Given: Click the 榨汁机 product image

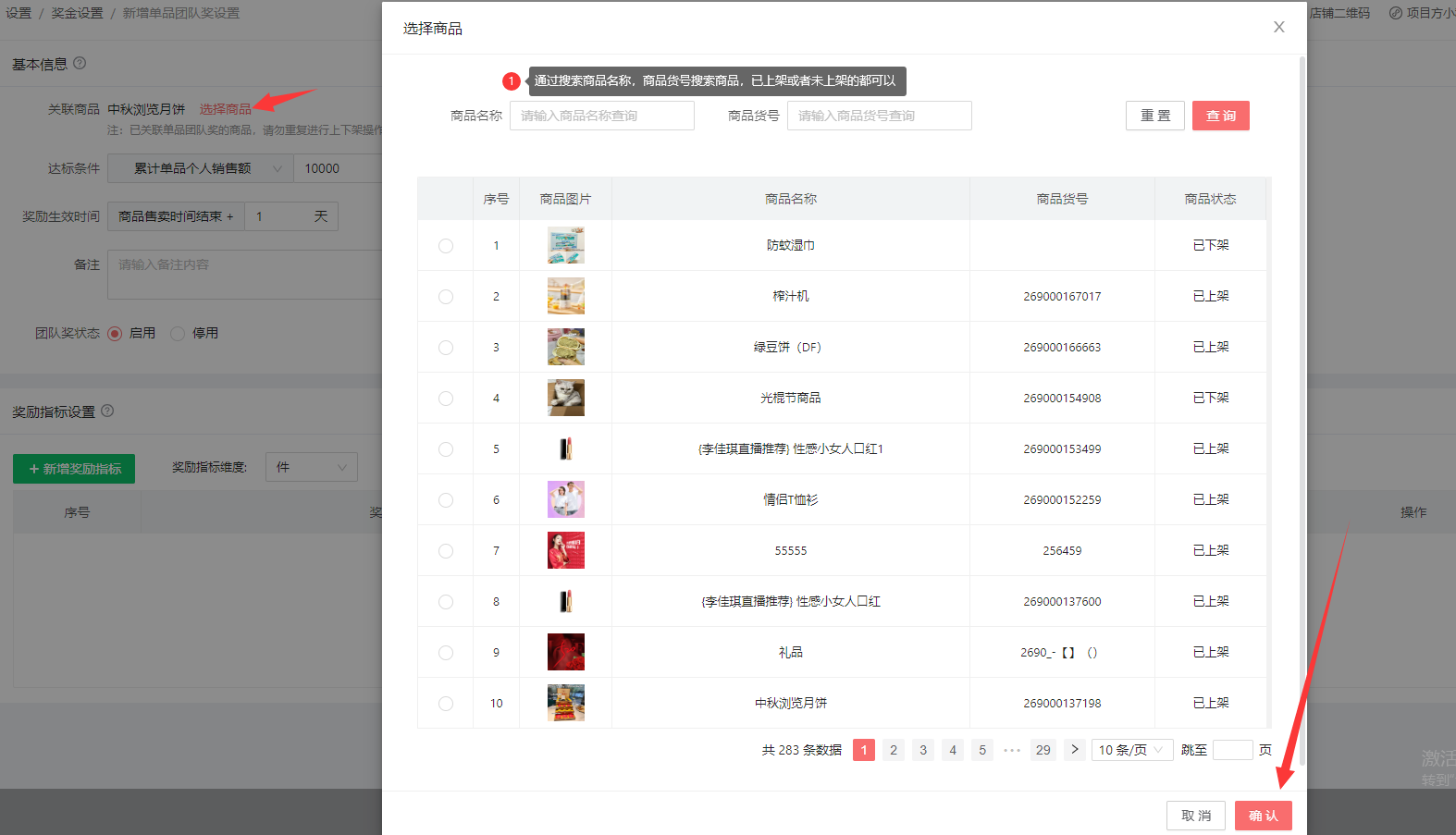Looking at the screenshot, I should pos(565,296).
